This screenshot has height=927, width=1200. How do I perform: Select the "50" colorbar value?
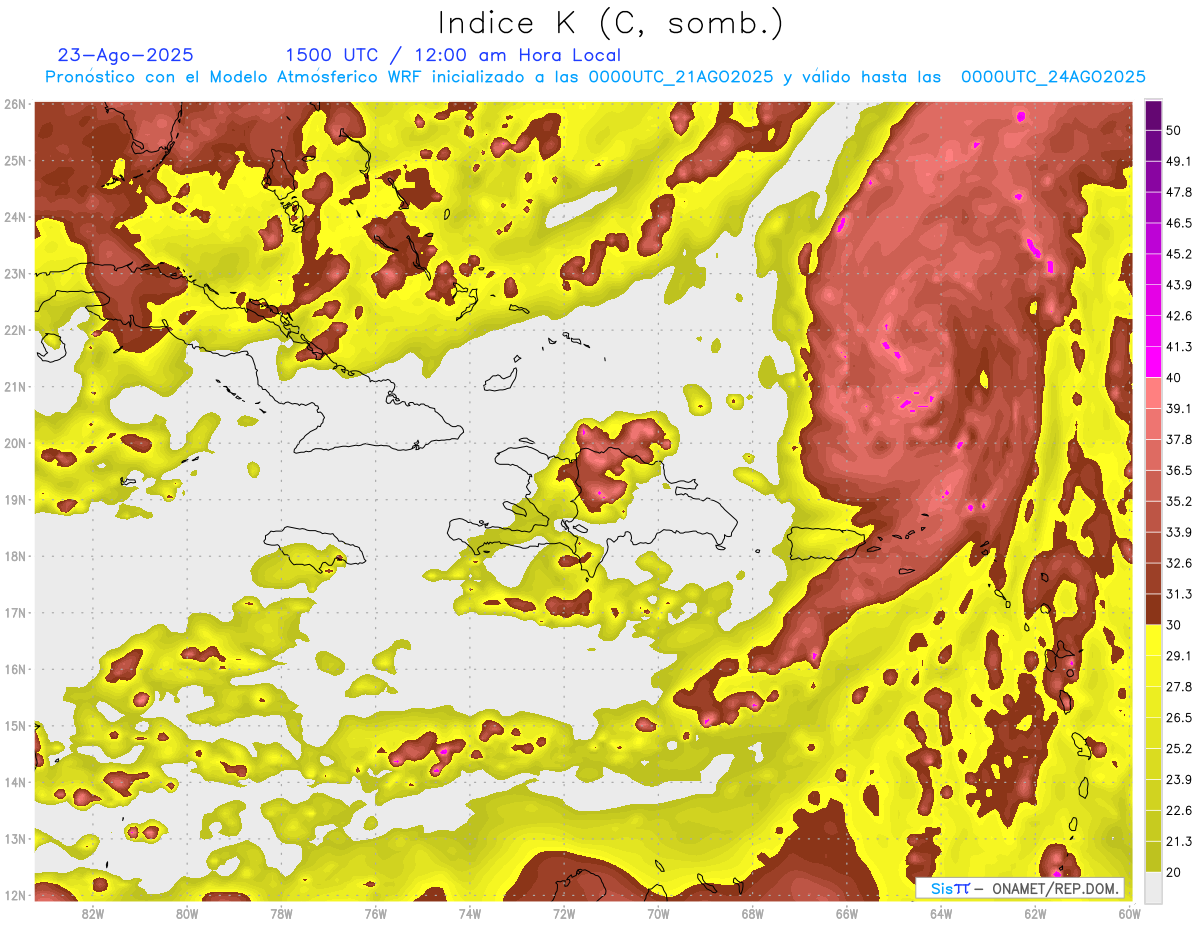pos(1176,131)
